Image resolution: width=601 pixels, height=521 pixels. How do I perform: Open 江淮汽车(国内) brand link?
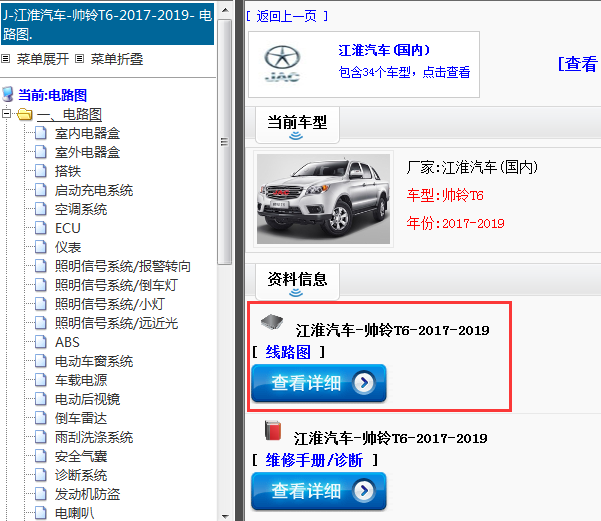[x=384, y=50]
